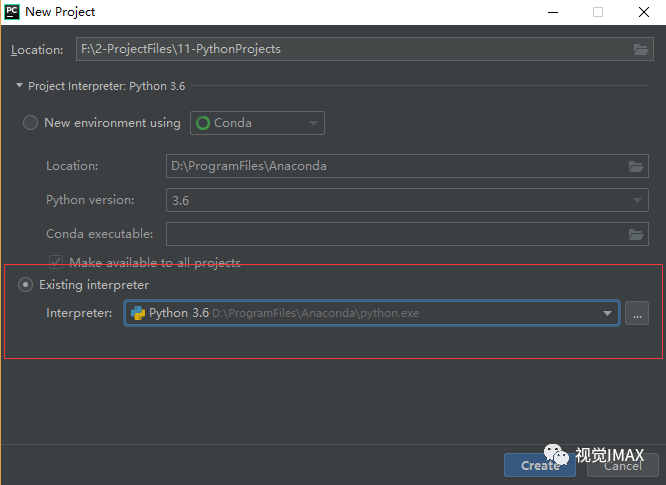
Task: Click the Conda ring icon in the dropdown
Action: coord(203,123)
